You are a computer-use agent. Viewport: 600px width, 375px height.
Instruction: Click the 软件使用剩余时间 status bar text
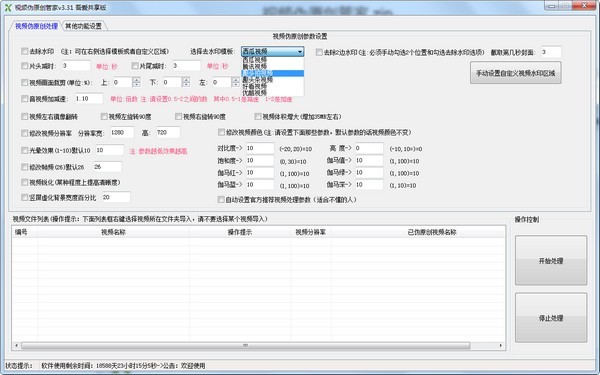(x=123, y=366)
